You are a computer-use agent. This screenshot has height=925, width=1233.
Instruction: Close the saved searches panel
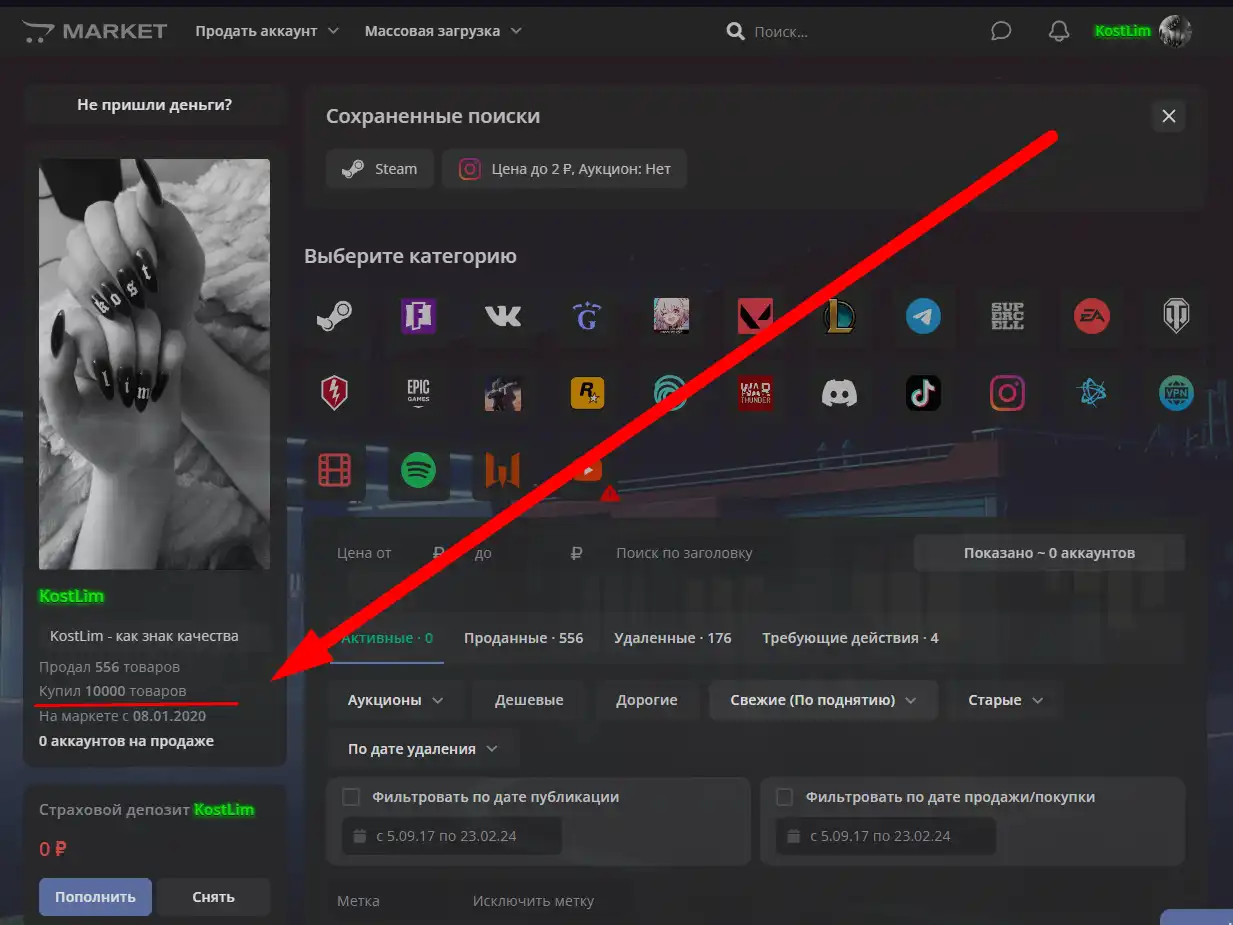(x=1168, y=116)
